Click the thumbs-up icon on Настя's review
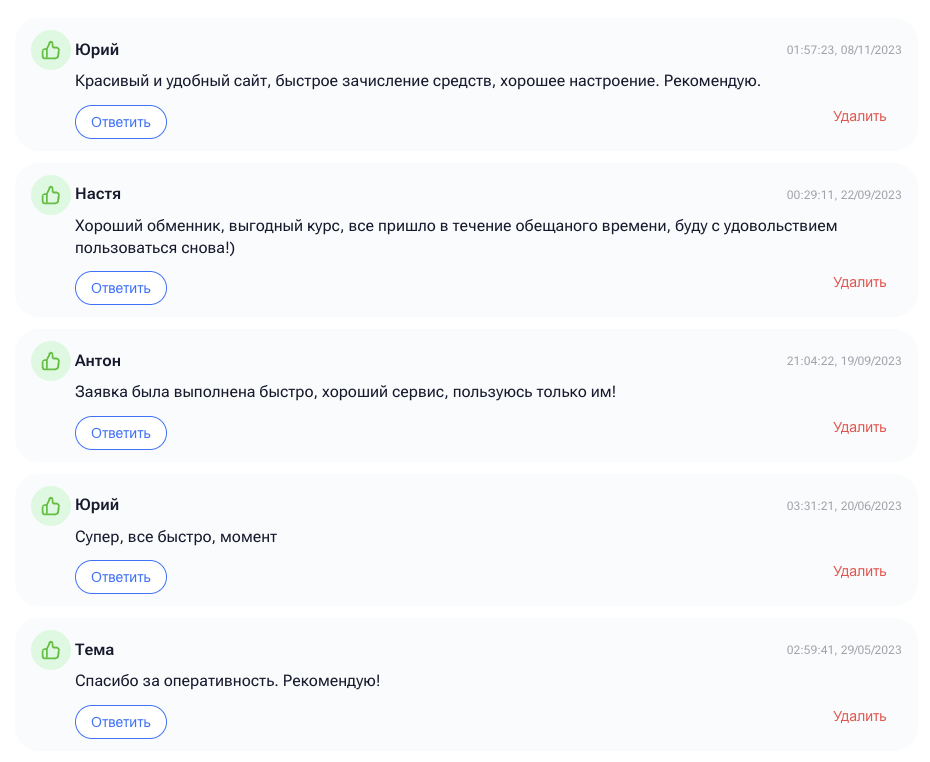This screenshot has width=930, height=762. coord(51,195)
